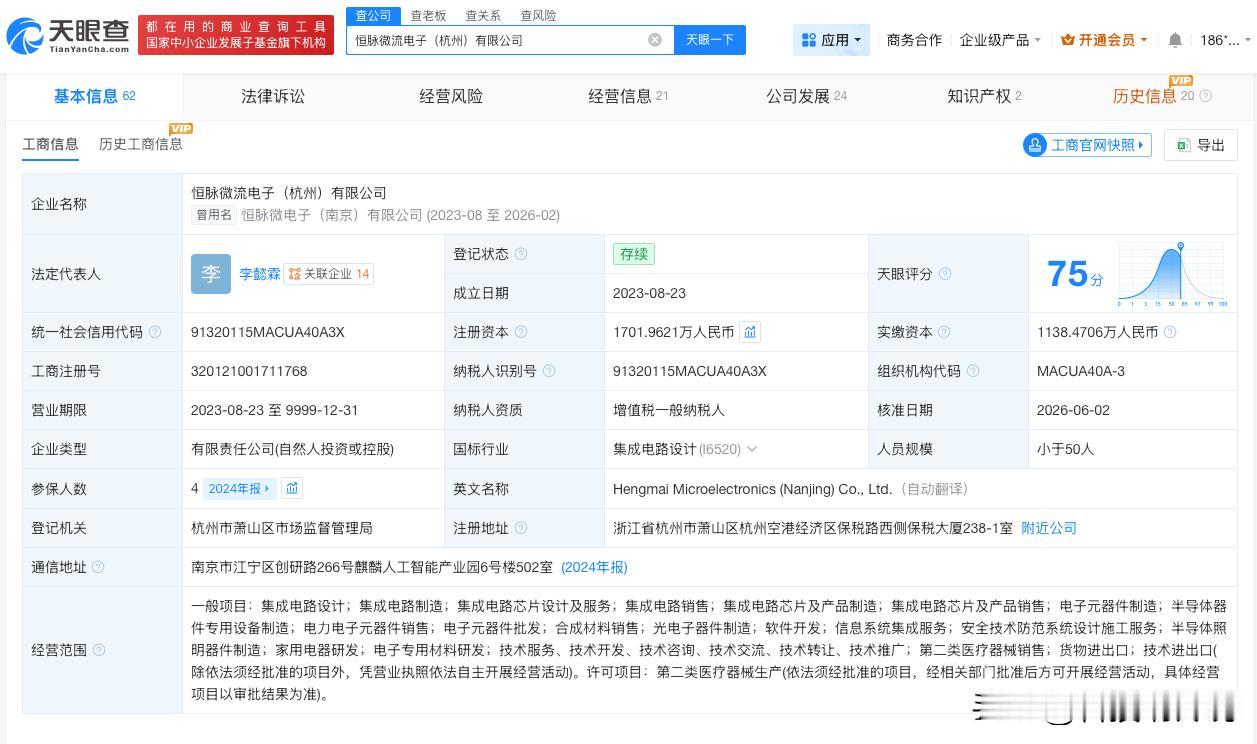Open the account 186* dropdown
The image size is (1257, 744).
point(1226,40)
